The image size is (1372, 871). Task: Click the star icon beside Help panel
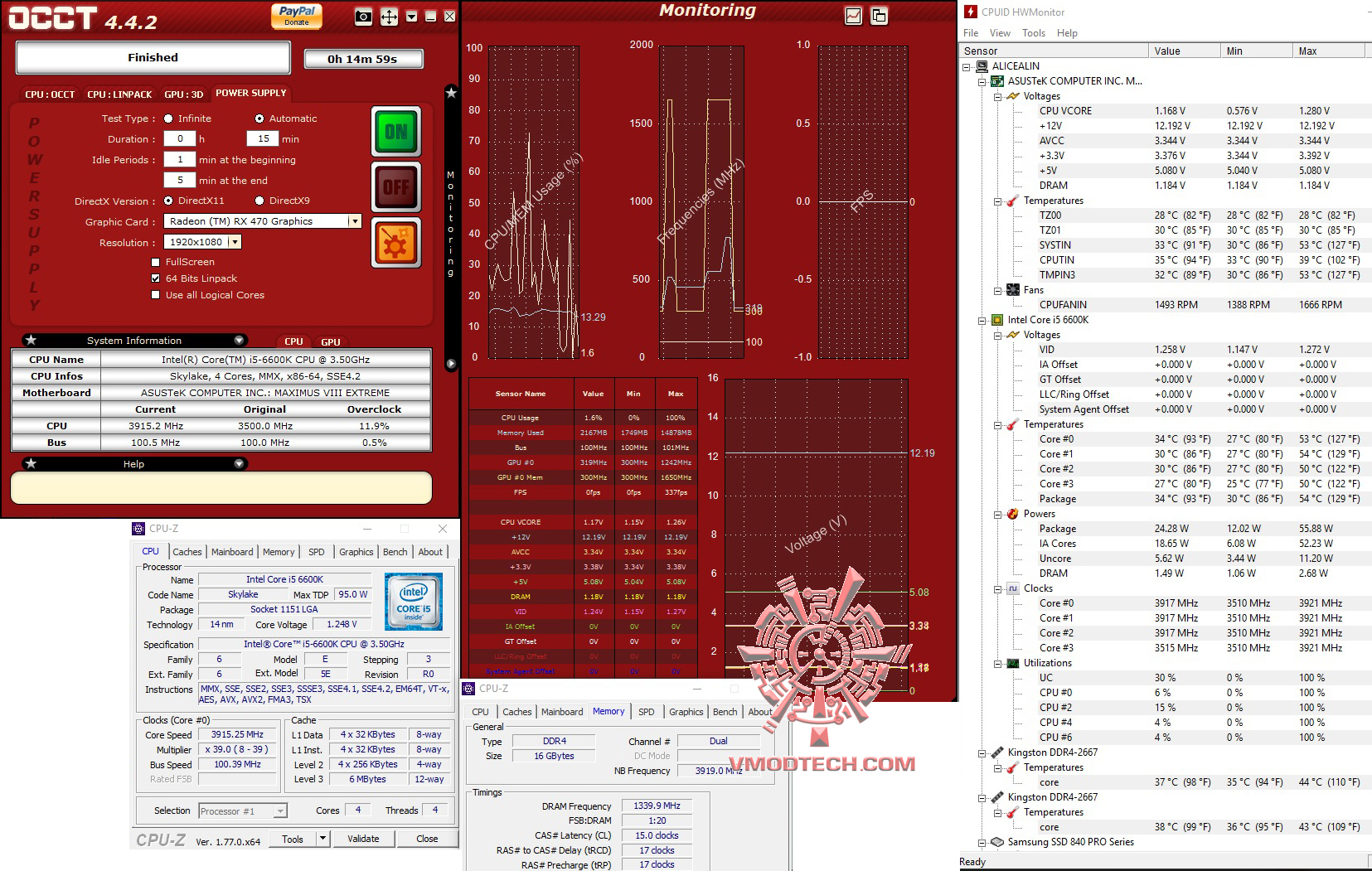tap(31, 463)
